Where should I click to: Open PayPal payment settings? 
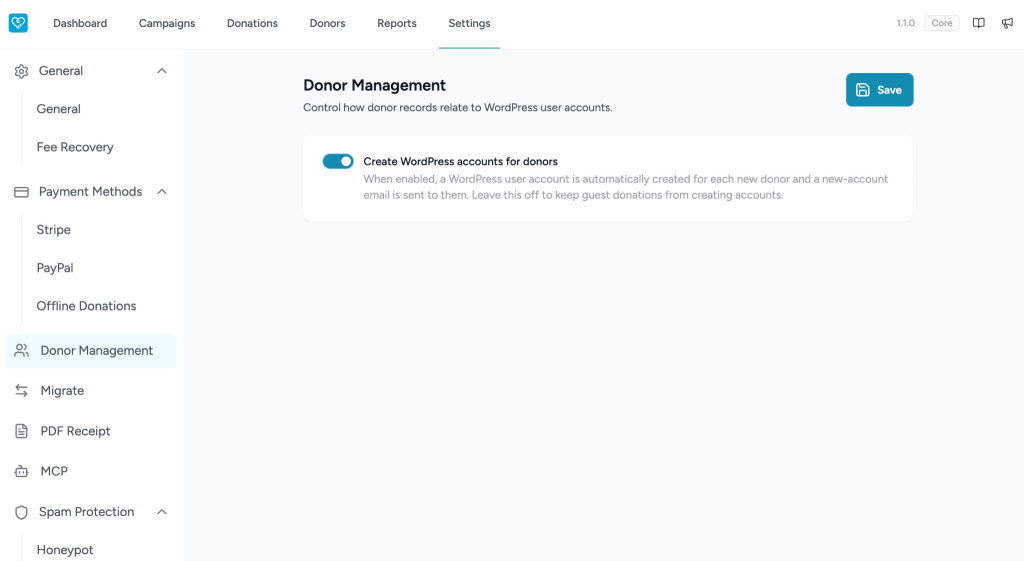coord(55,268)
